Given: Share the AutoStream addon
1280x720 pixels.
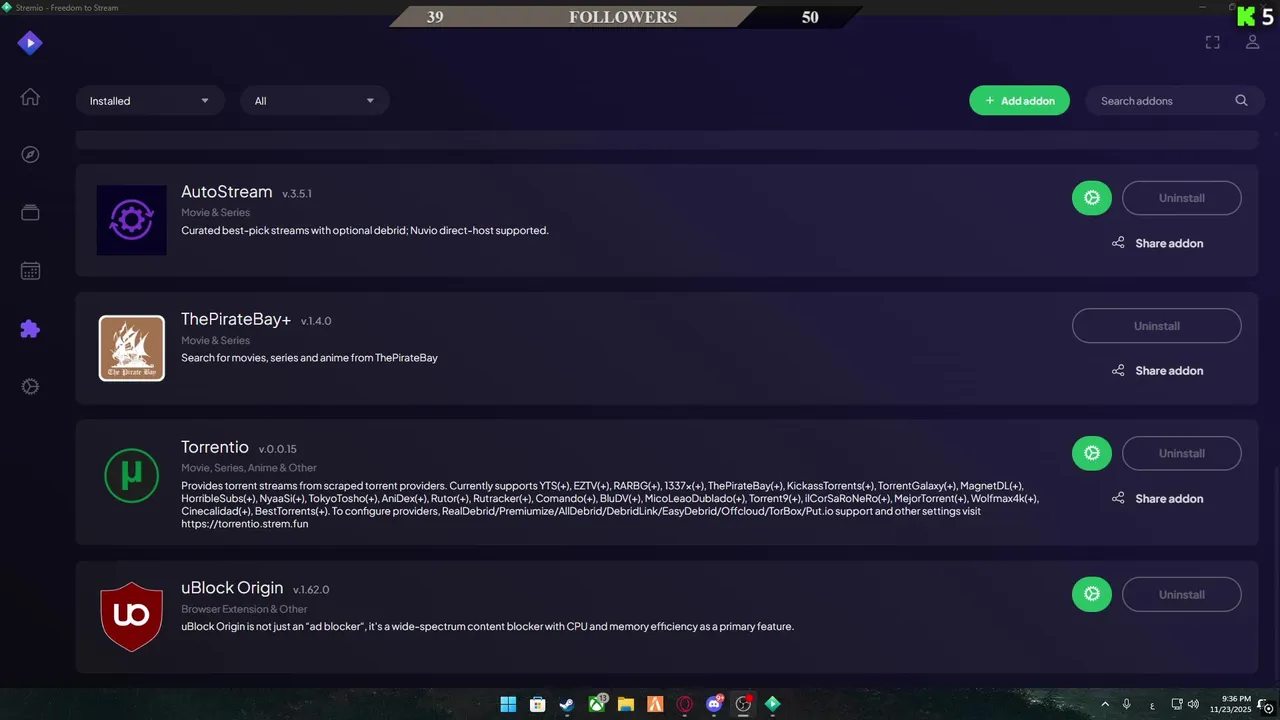Looking at the screenshot, I should pyautogui.click(x=1157, y=243).
